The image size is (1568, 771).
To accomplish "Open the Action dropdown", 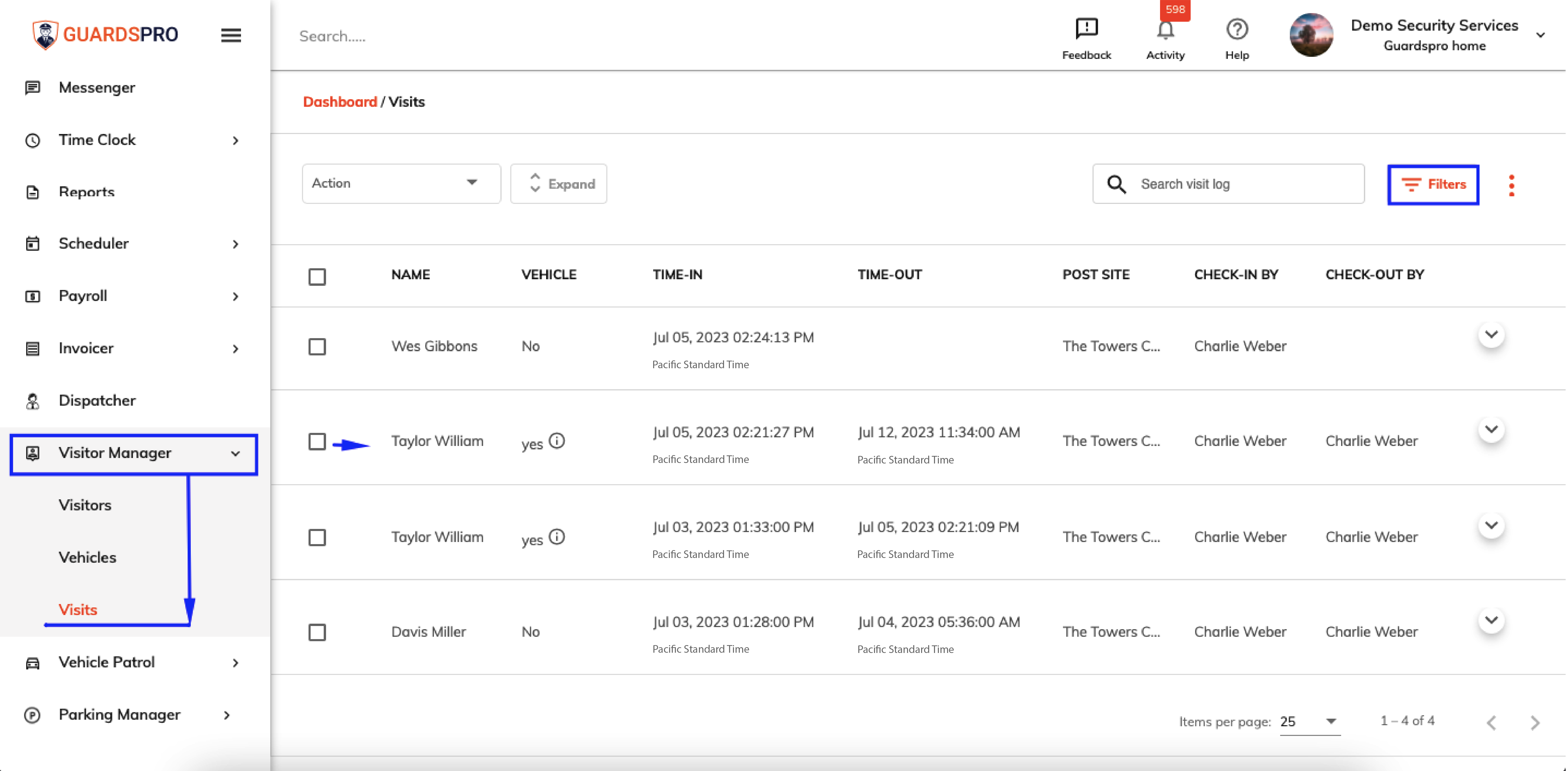I will [401, 183].
